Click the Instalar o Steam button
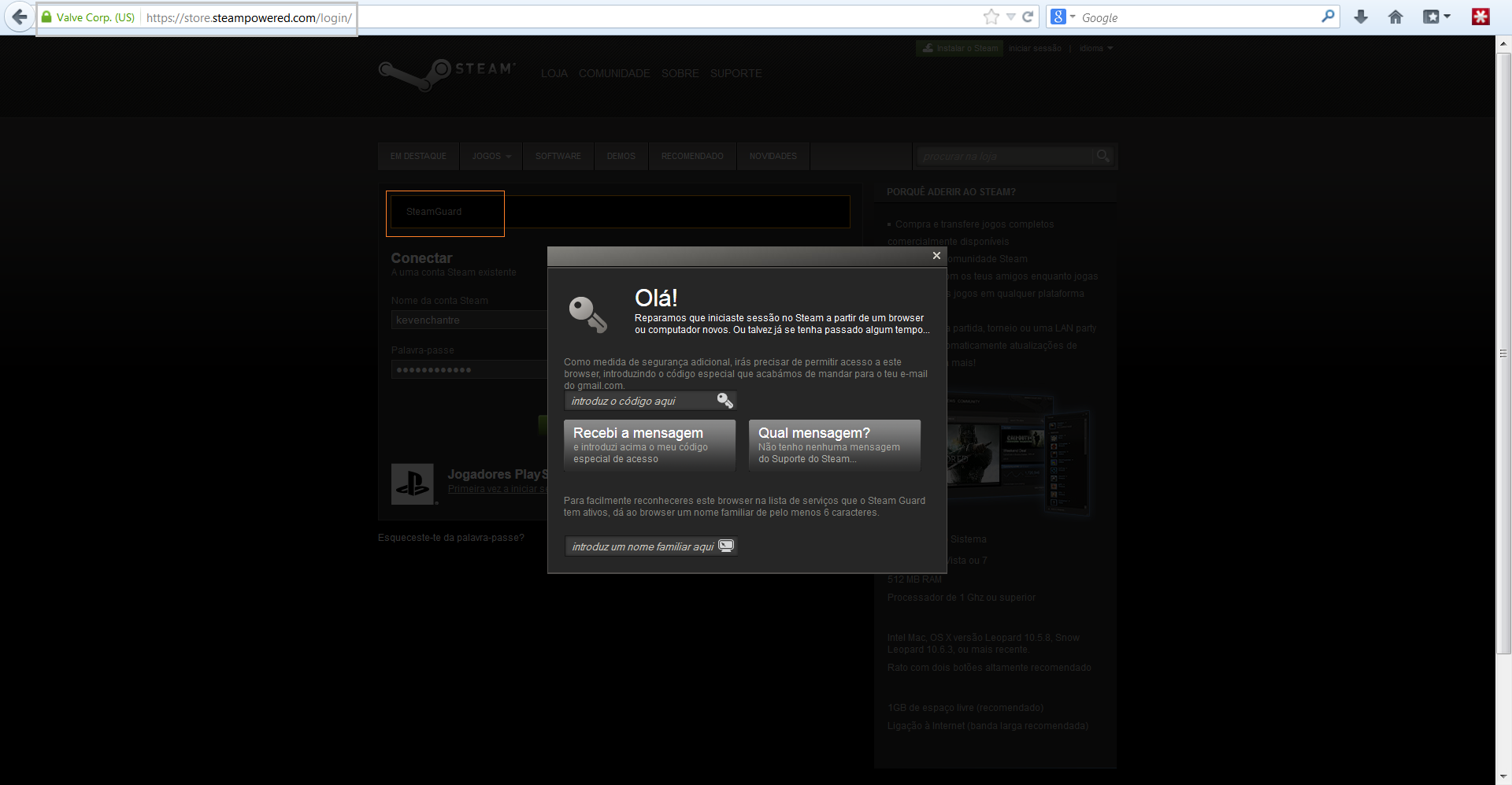Viewport: 1512px width, 785px height. click(x=959, y=48)
